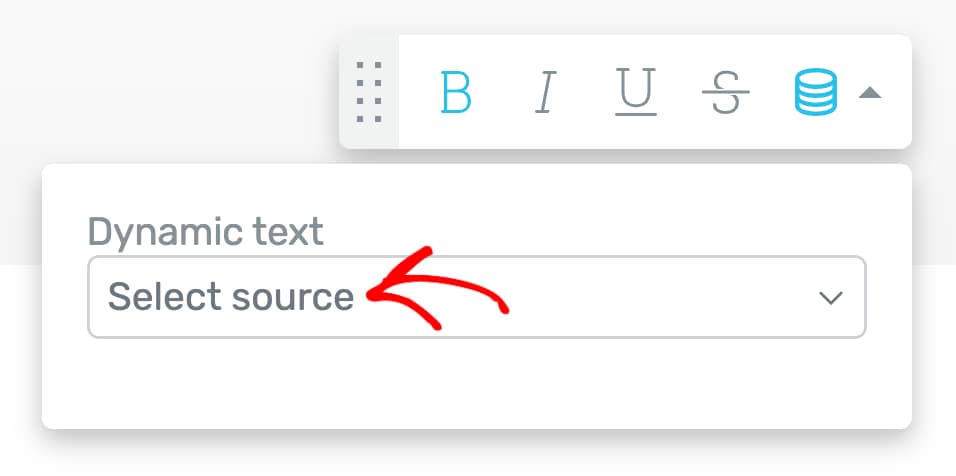Image resolution: width=956 pixels, height=476 pixels.
Task: Enable the Italic style toggle
Action: click(546, 92)
